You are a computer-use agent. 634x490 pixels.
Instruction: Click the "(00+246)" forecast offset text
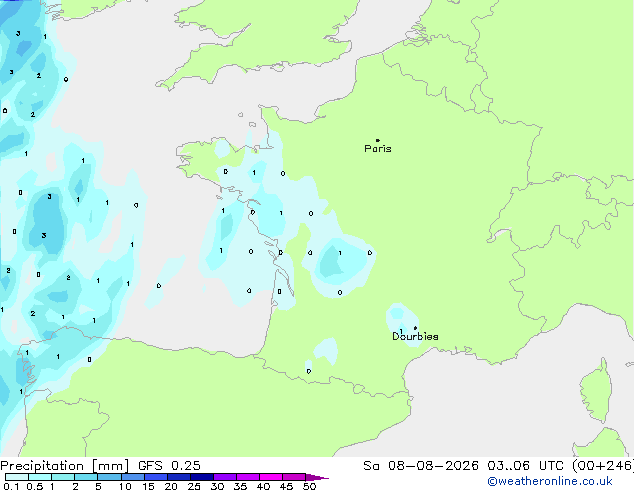(603, 466)
